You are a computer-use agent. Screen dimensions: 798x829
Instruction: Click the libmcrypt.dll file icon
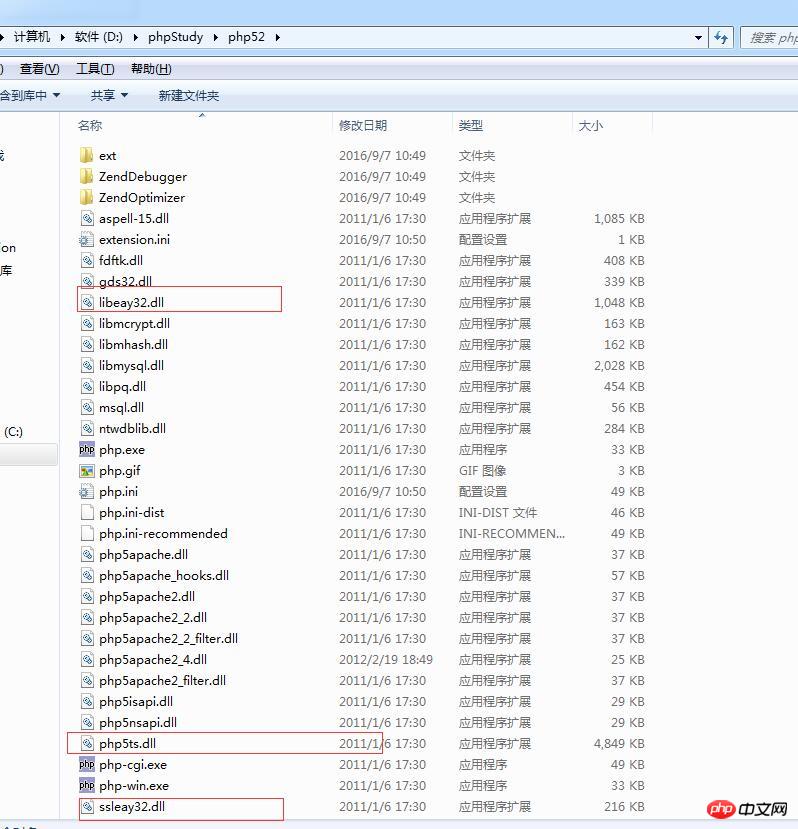pos(87,324)
